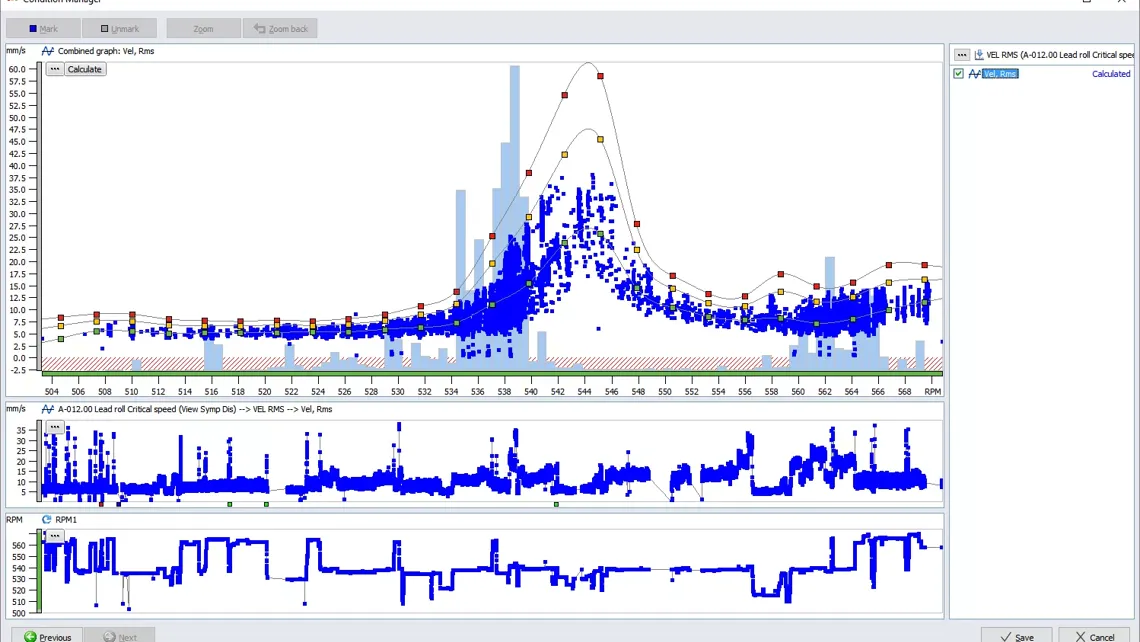The image size is (1140, 642).
Task: Click the Previous button at bottom left
Action: pos(49,637)
